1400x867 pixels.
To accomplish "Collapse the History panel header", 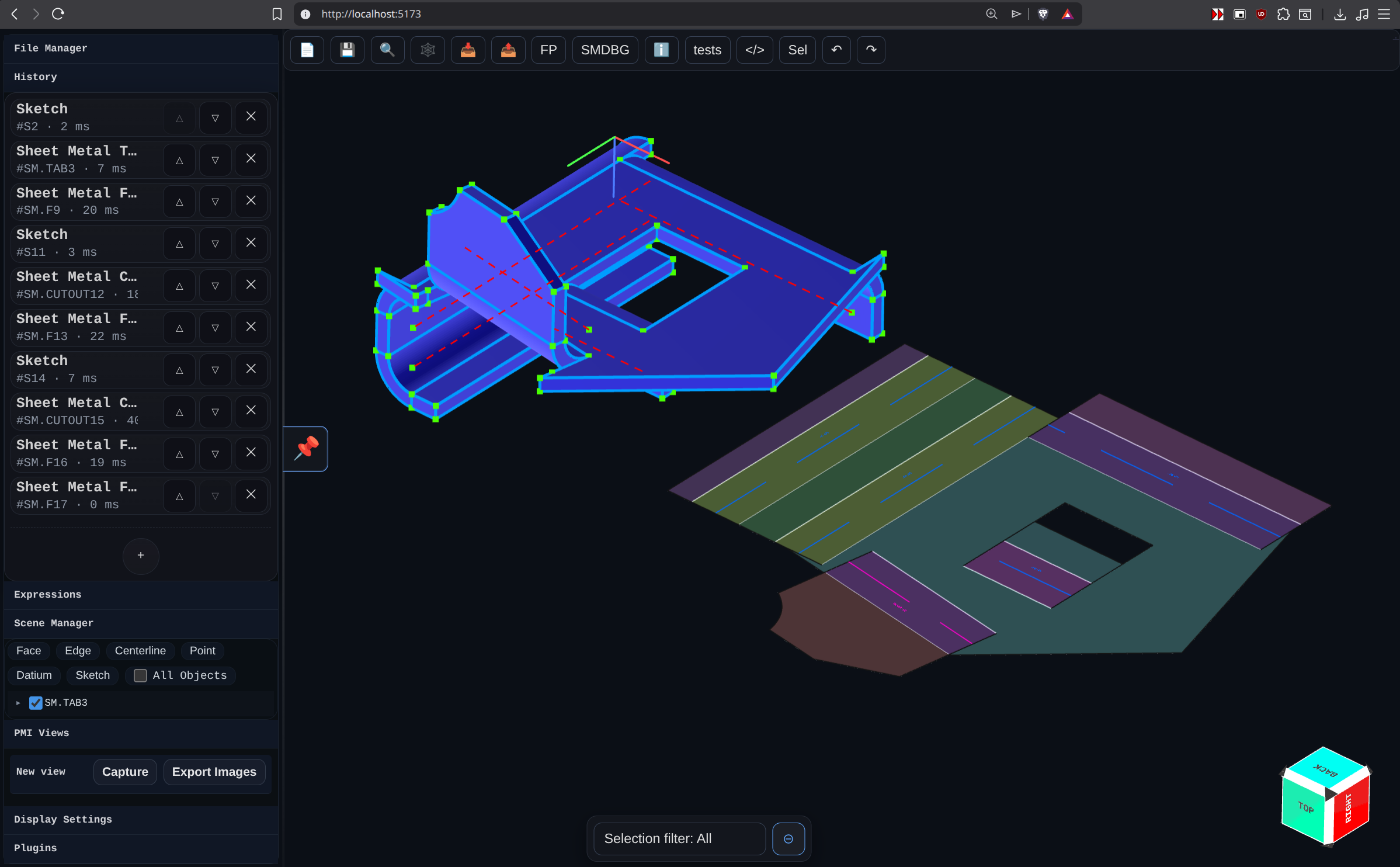I will point(141,77).
